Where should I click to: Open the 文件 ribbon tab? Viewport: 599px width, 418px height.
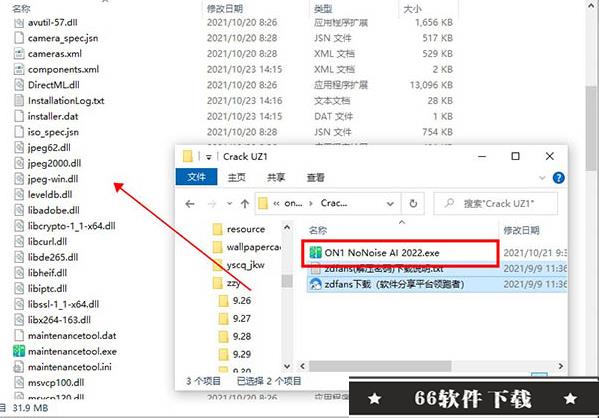pyautogui.click(x=196, y=177)
